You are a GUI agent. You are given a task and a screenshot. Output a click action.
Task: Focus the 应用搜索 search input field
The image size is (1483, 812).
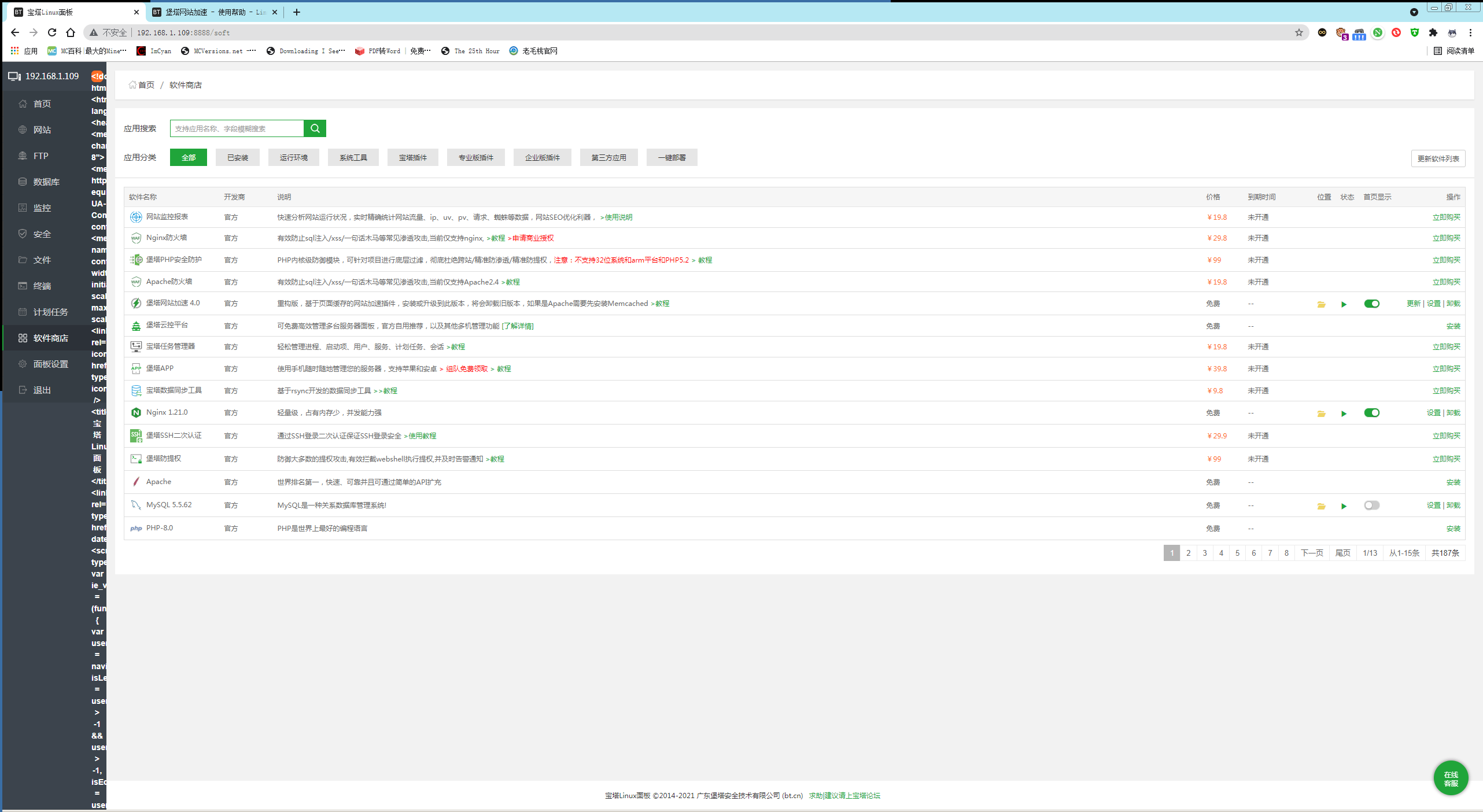237,128
